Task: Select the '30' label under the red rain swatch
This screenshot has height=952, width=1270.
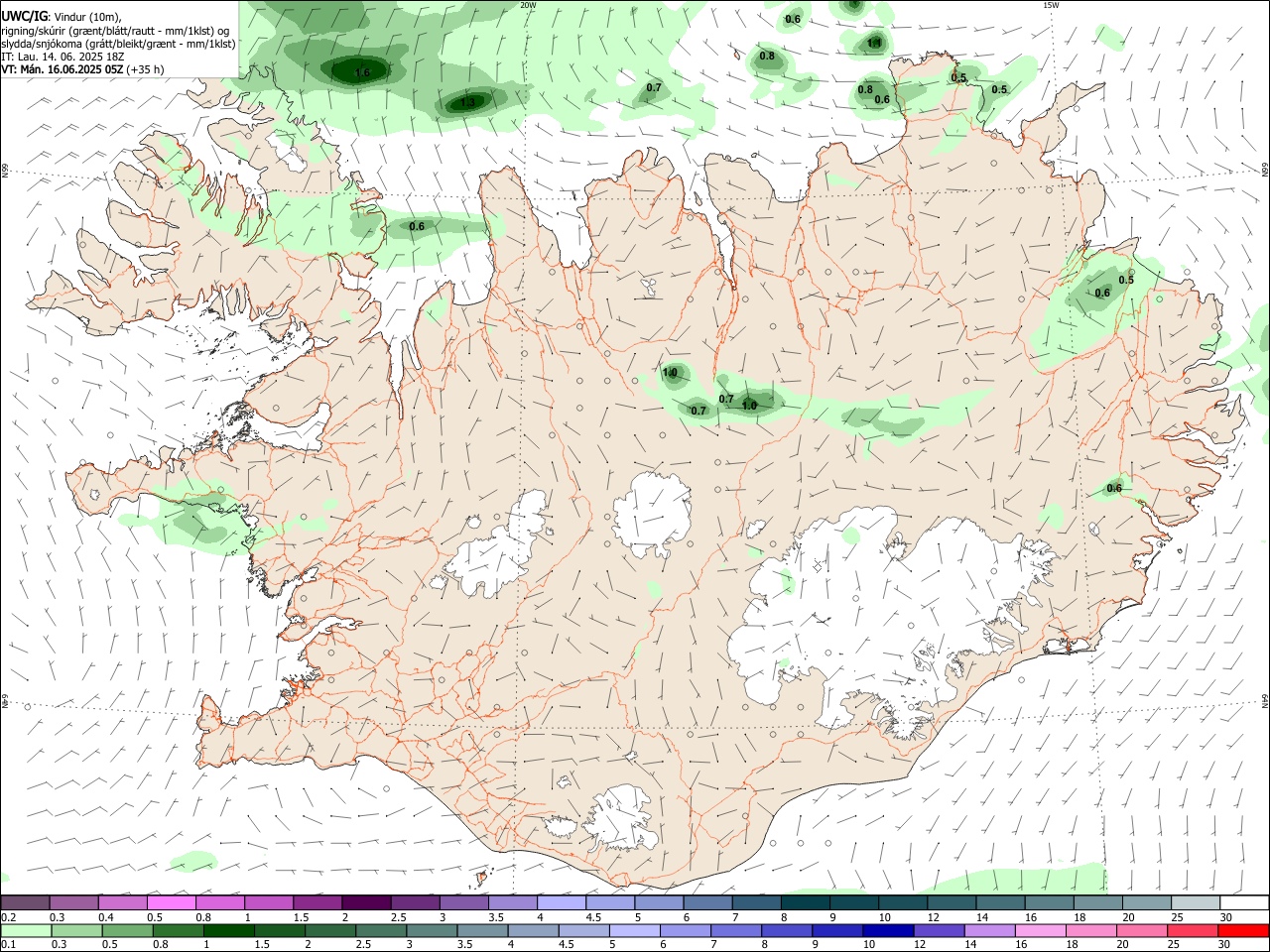Action: point(1224,944)
